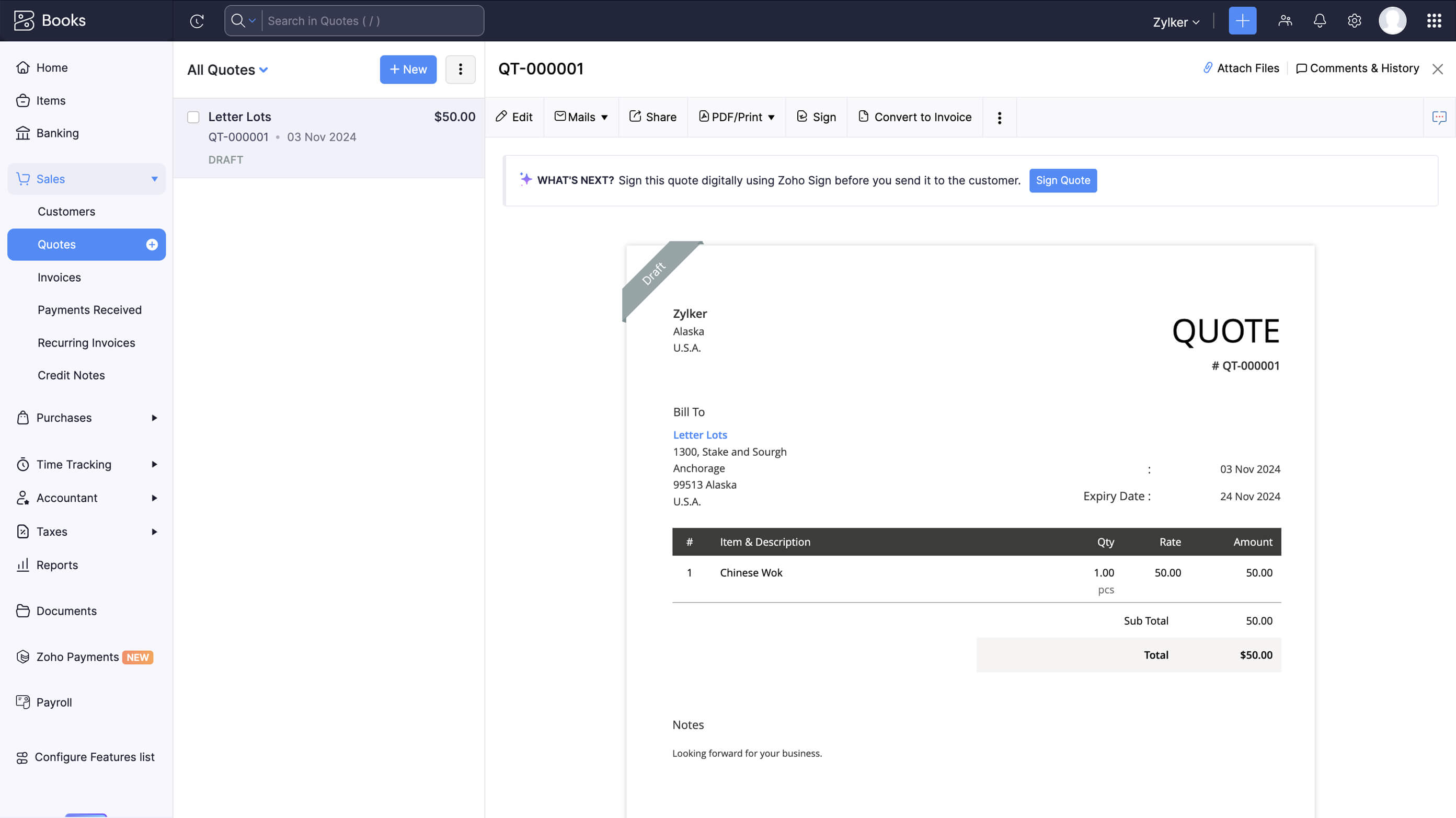Open the Items section in the sidebar

51,100
